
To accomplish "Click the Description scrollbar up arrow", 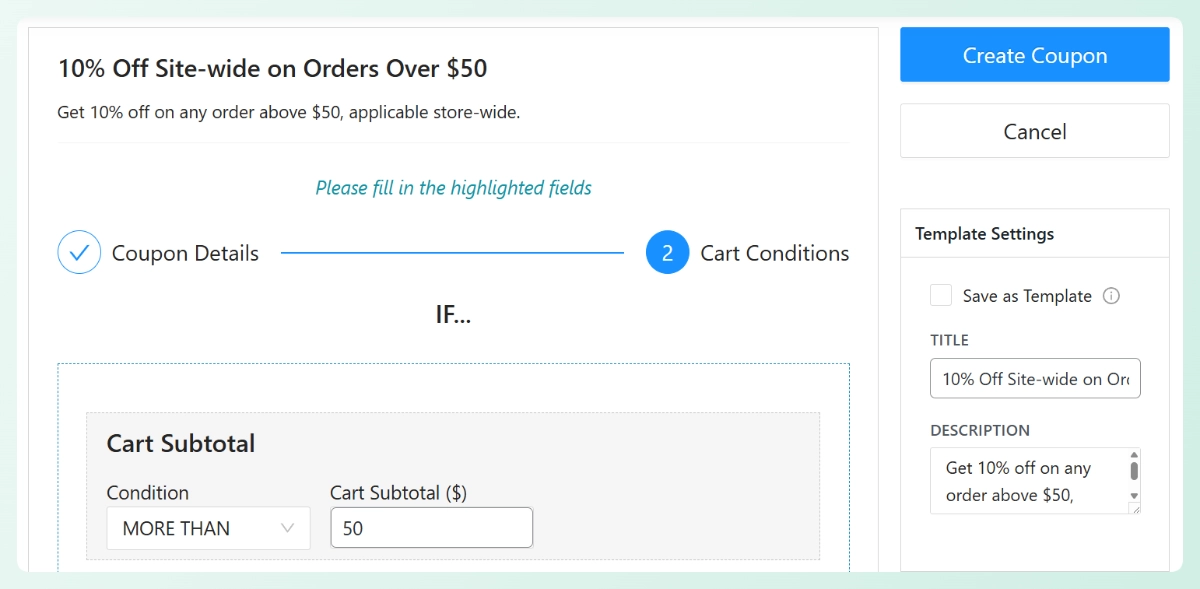I will (1134, 453).
